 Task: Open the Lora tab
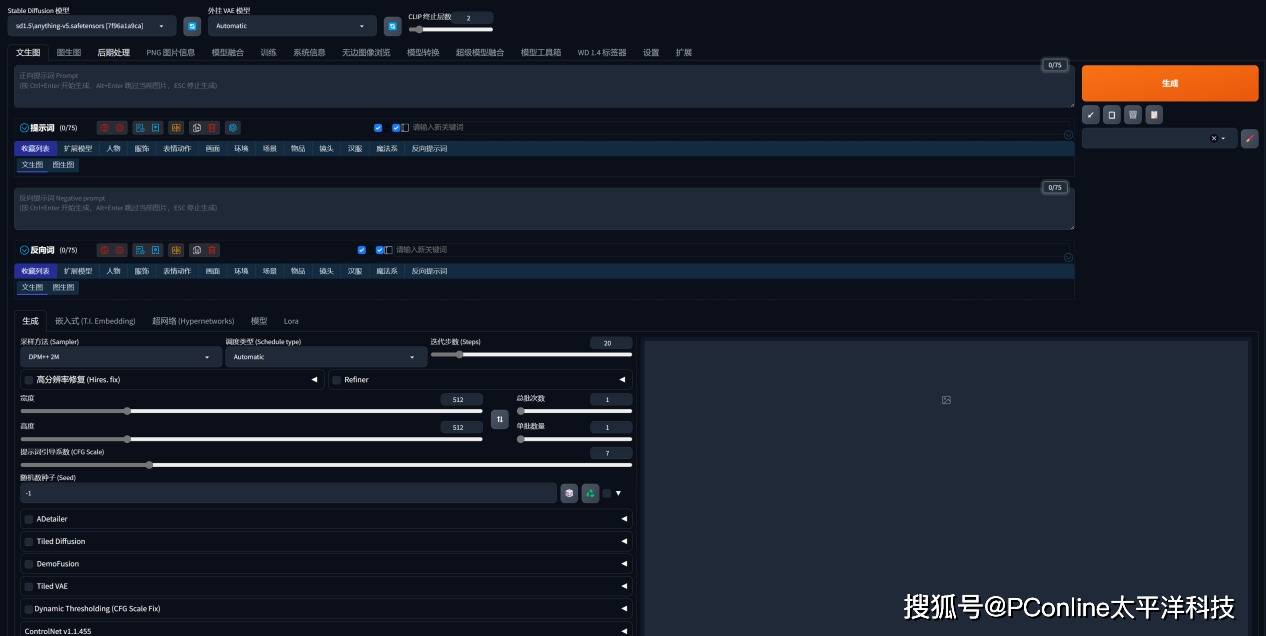click(291, 321)
